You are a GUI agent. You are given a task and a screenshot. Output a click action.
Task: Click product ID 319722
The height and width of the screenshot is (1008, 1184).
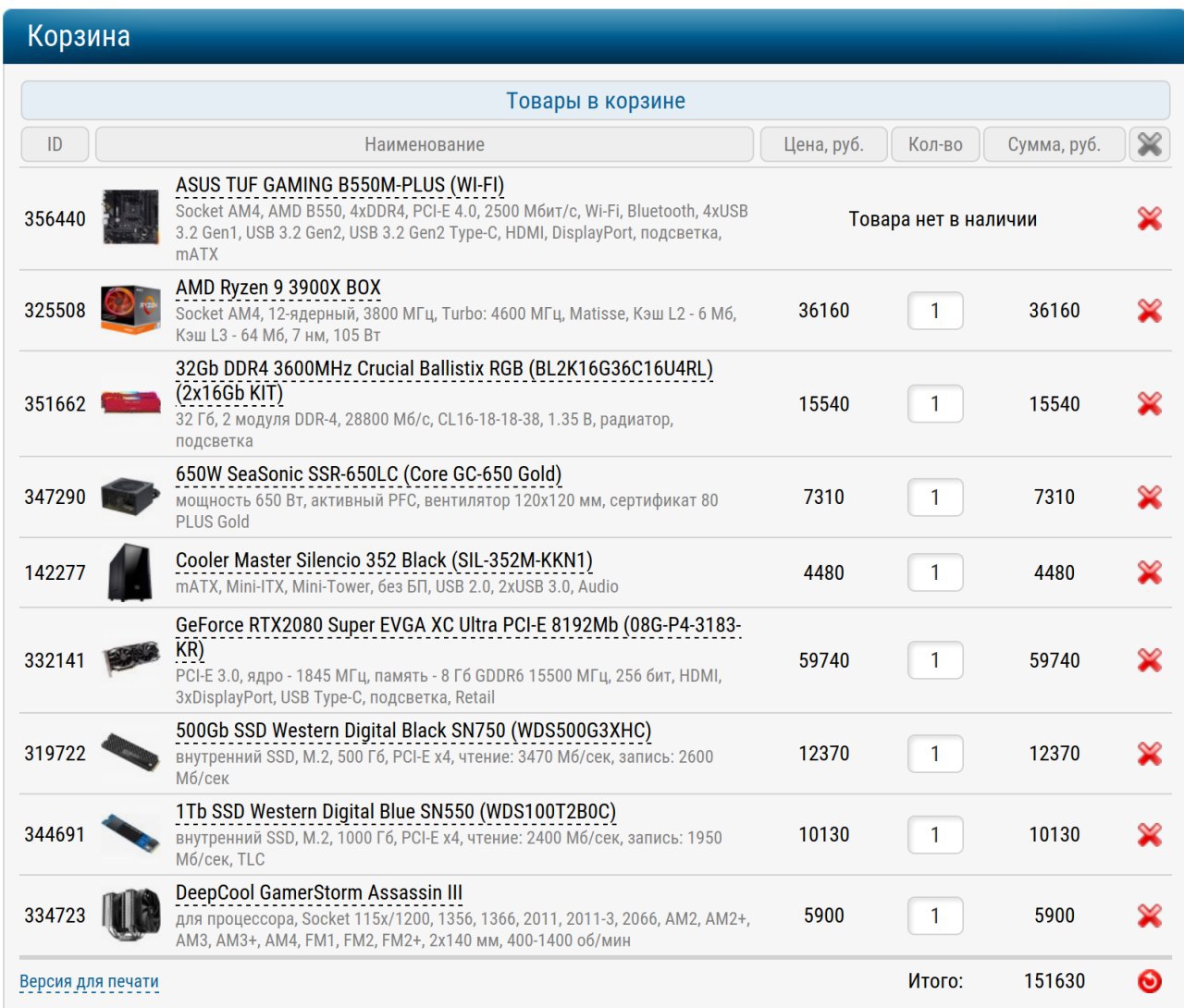click(x=55, y=754)
